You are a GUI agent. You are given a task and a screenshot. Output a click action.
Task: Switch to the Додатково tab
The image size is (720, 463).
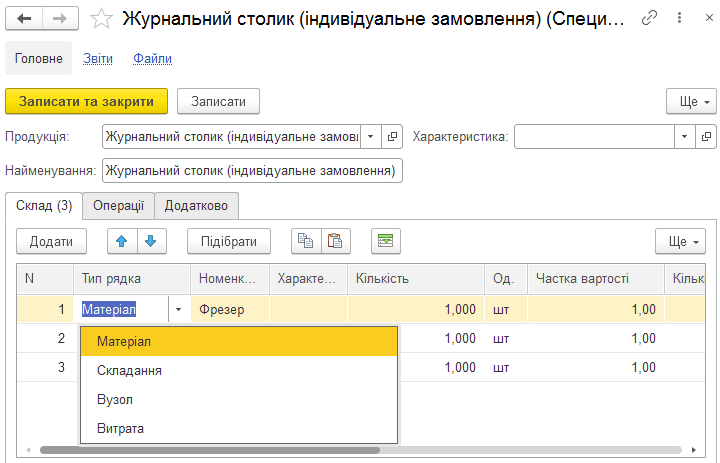(197, 205)
